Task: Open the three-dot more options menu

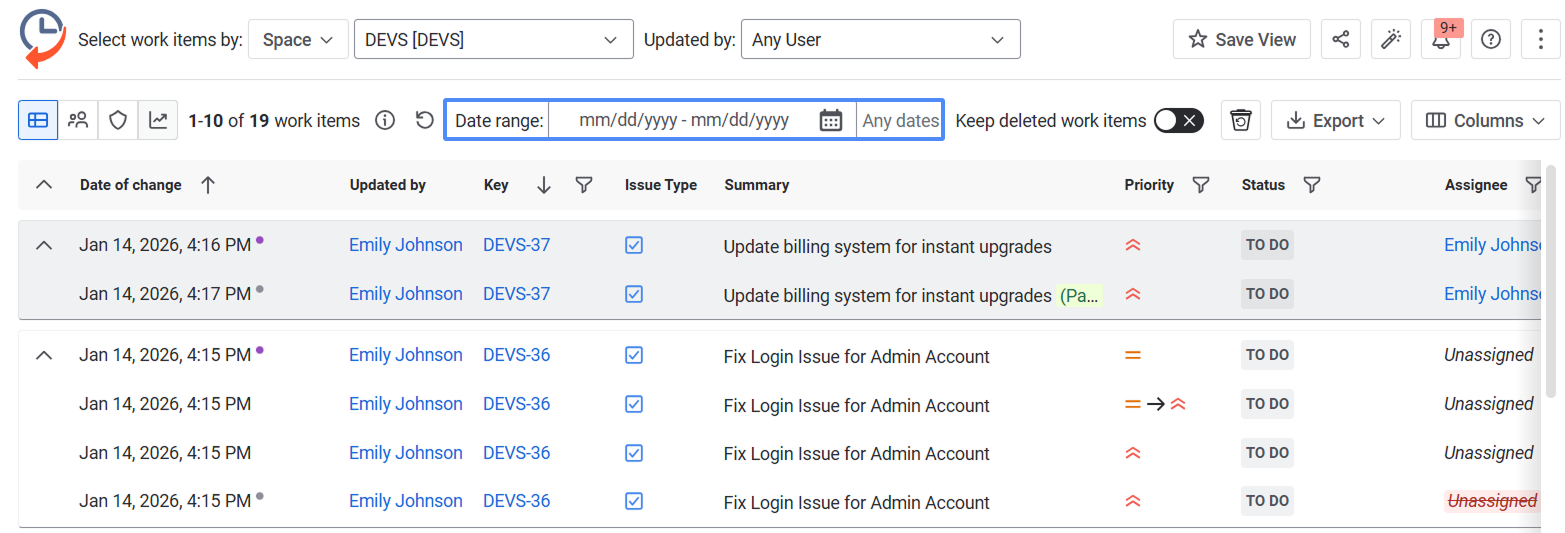Action: 1540,40
